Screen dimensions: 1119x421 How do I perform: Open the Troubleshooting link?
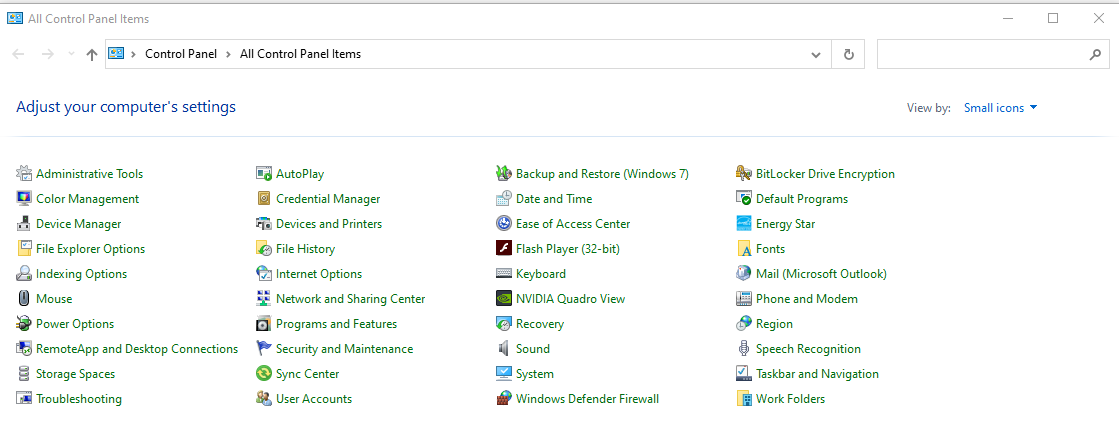tap(79, 398)
